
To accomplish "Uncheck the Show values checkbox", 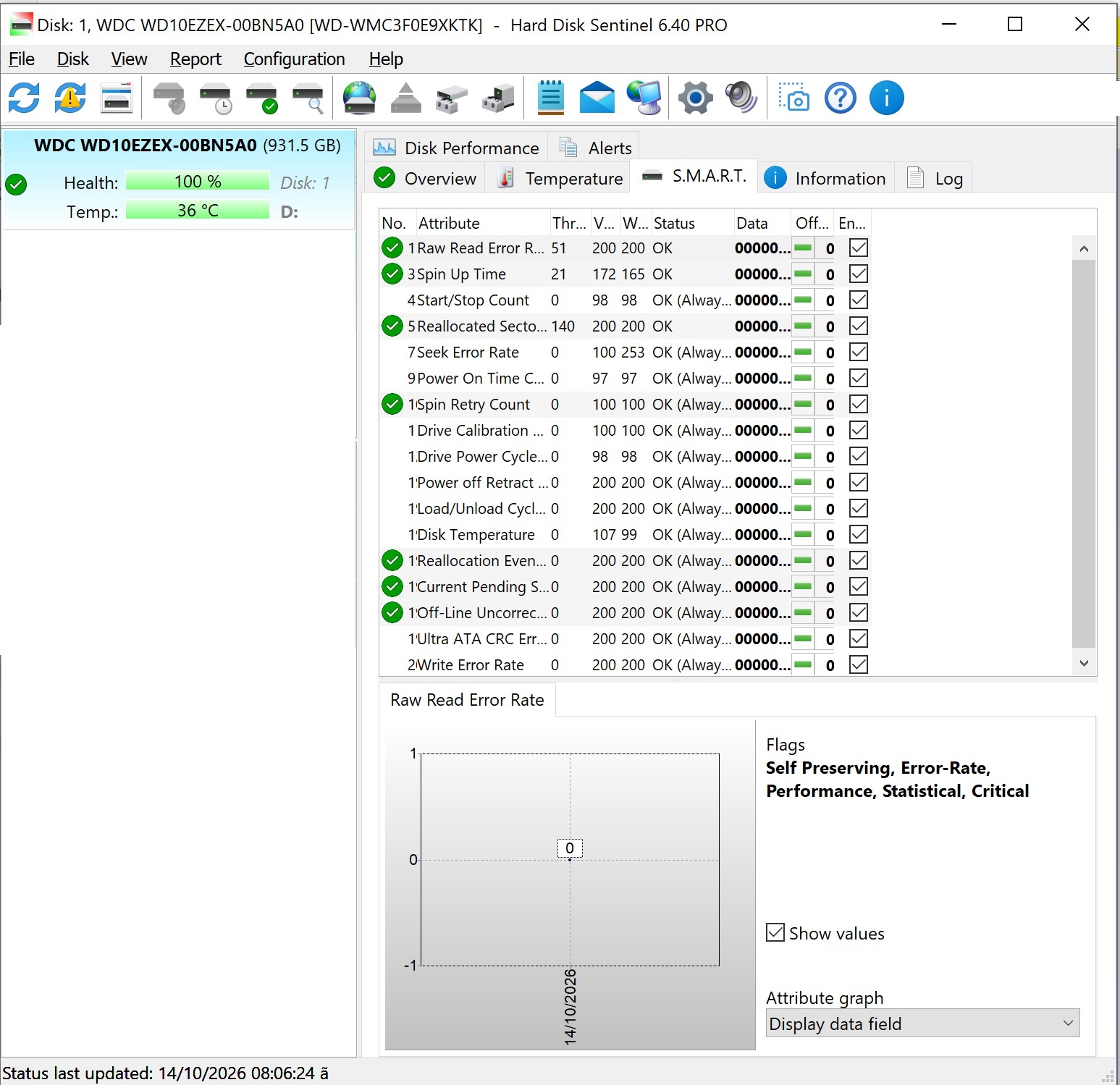I will tap(775, 932).
